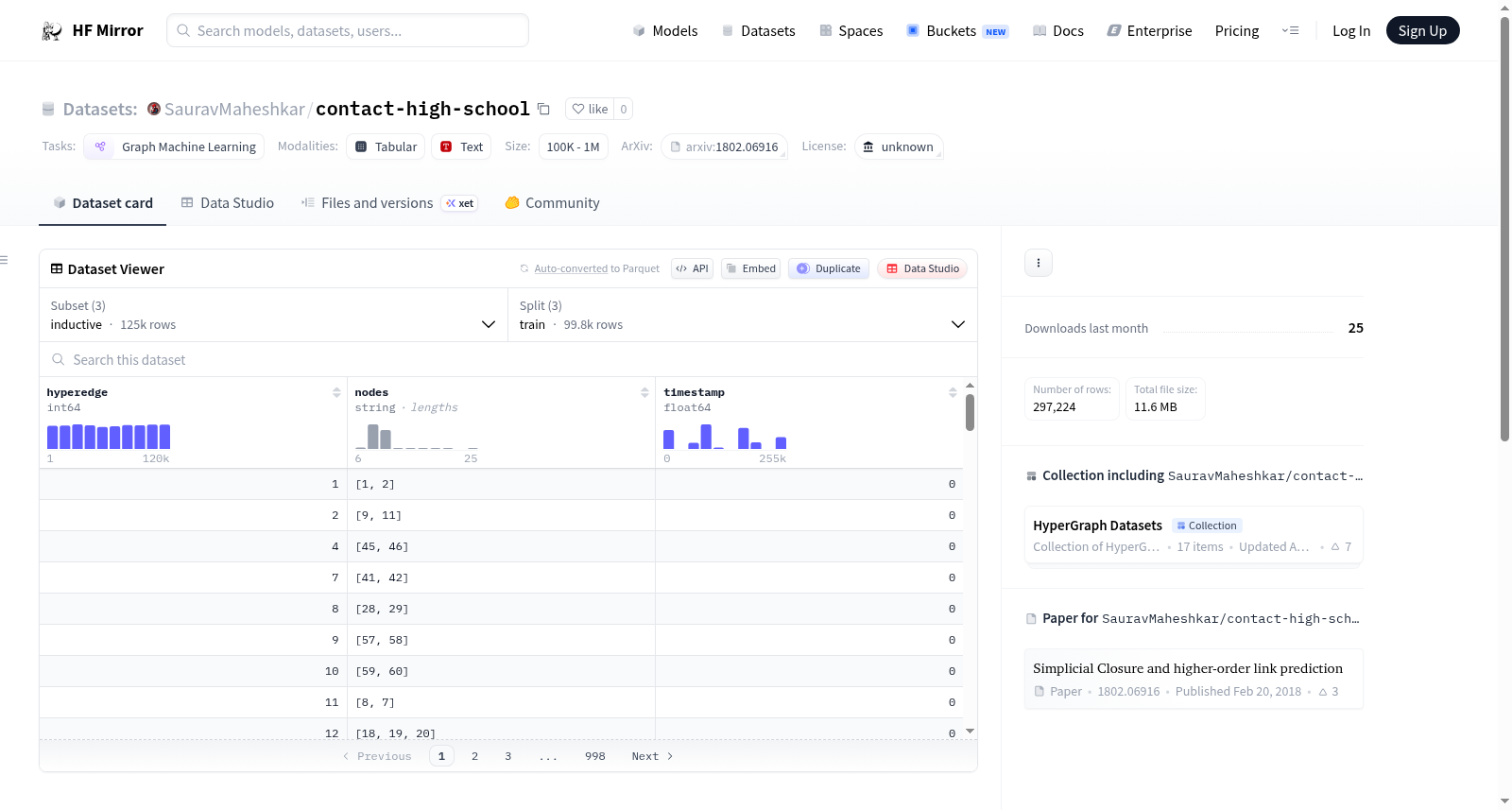
Task: Click the SauravMaheshkar author link
Action: tap(234, 109)
